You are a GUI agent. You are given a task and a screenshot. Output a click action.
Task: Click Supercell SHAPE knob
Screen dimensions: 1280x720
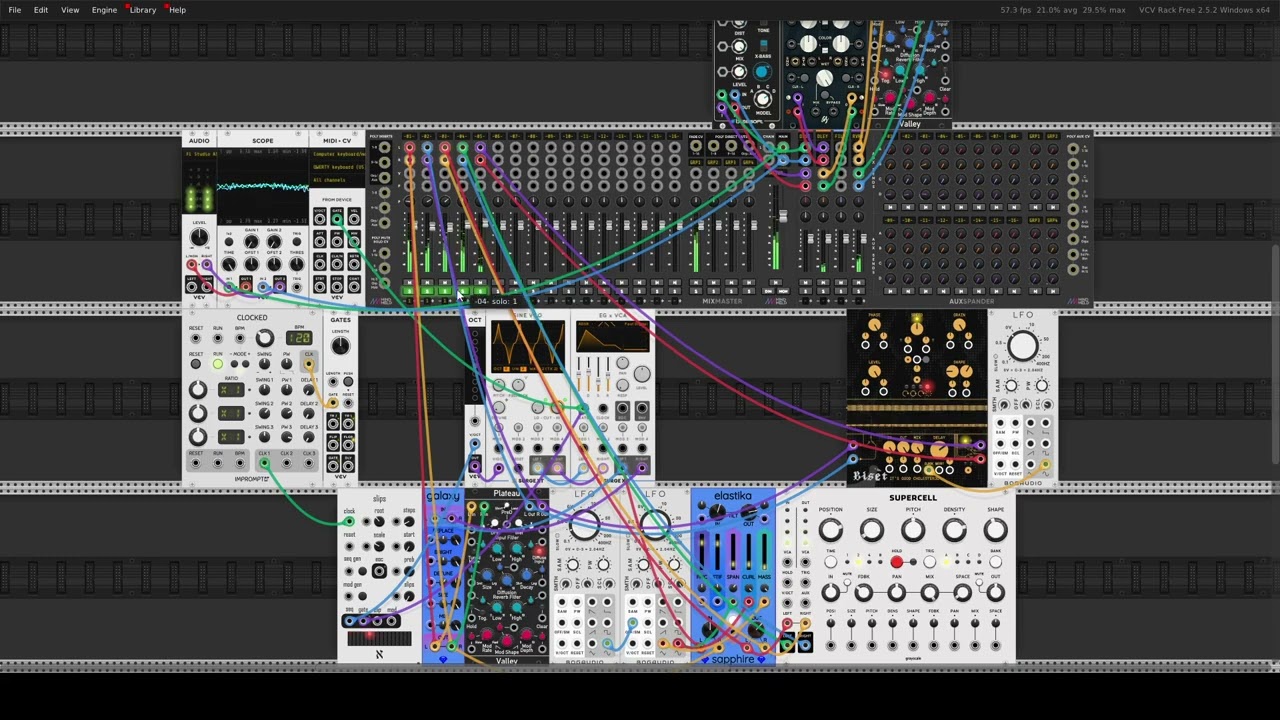996,530
